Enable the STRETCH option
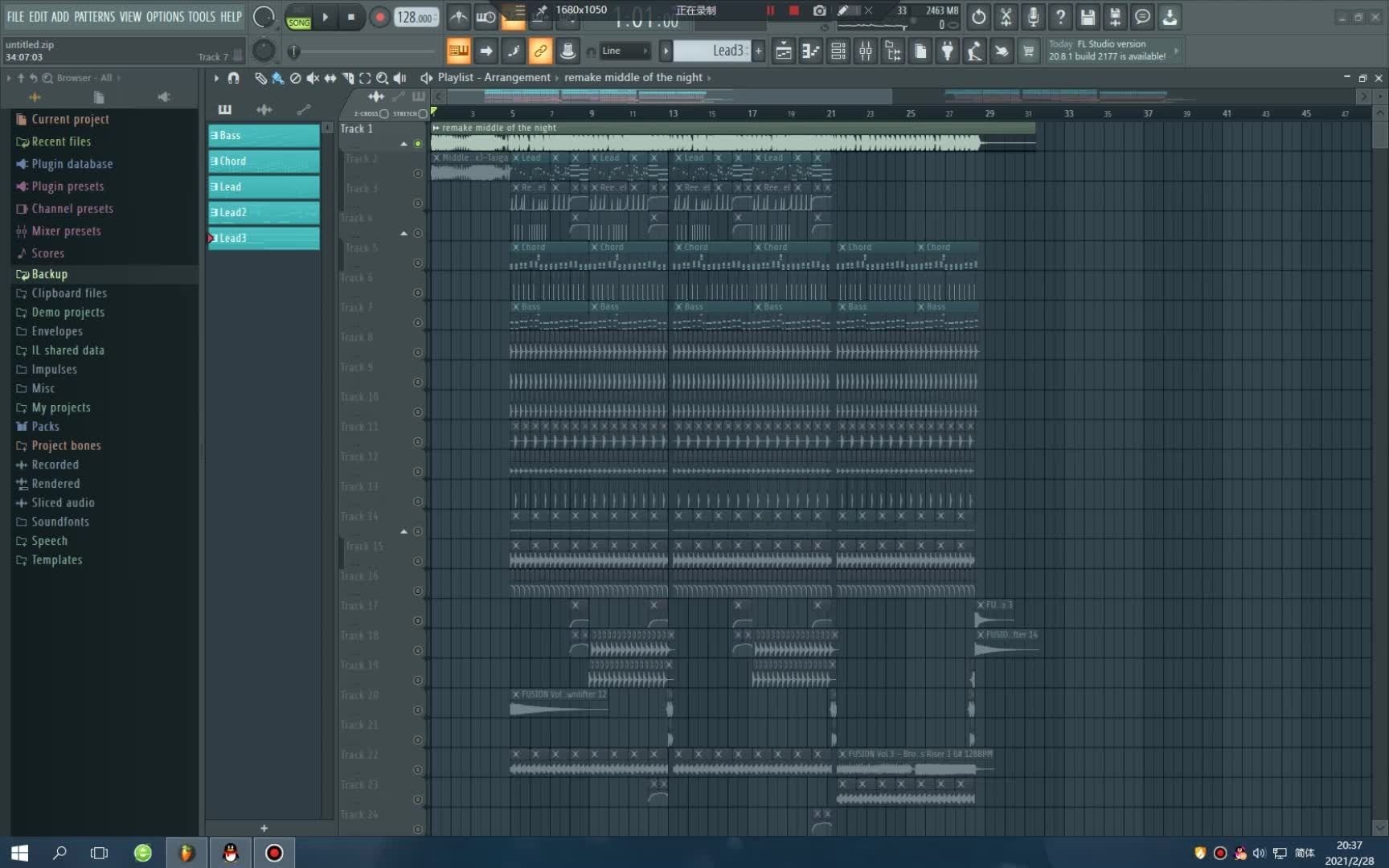 [x=410, y=113]
